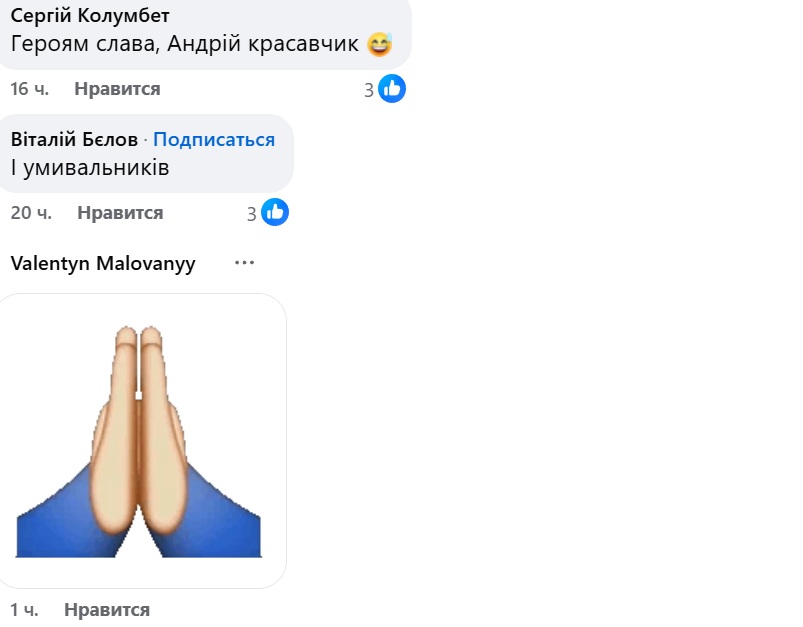Click the comment text "І умивальників"
The image size is (803, 627).
click(x=90, y=168)
